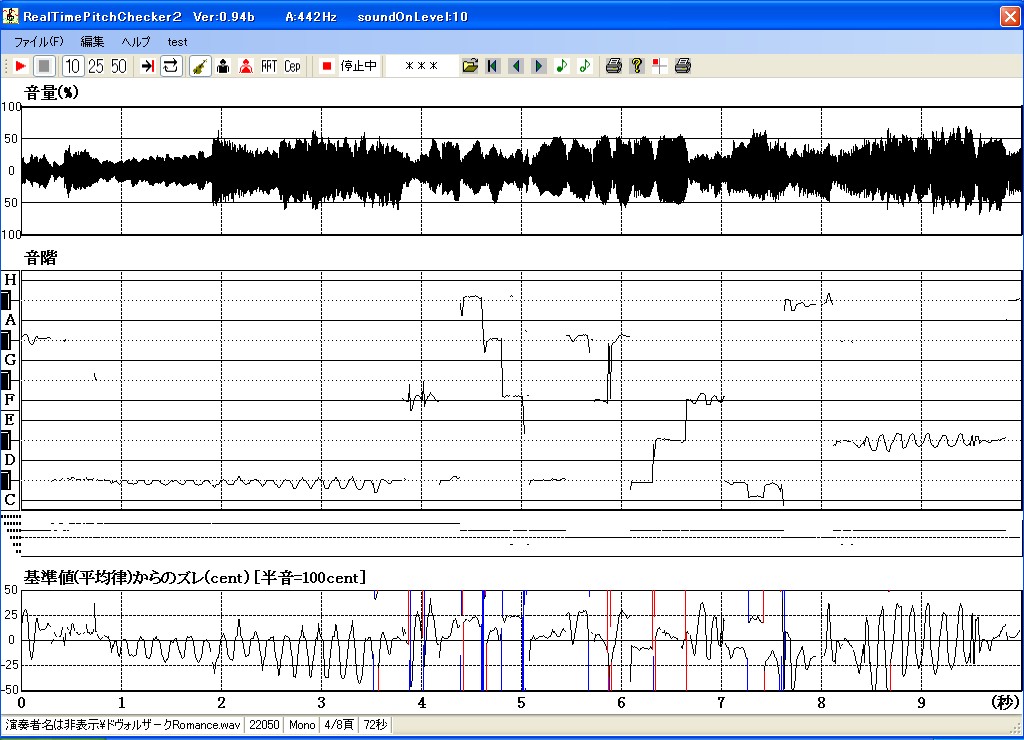The width and height of the screenshot is (1024, 740).
Task: Select the red-dressed woman voice icon
Action: click(246, 66)
